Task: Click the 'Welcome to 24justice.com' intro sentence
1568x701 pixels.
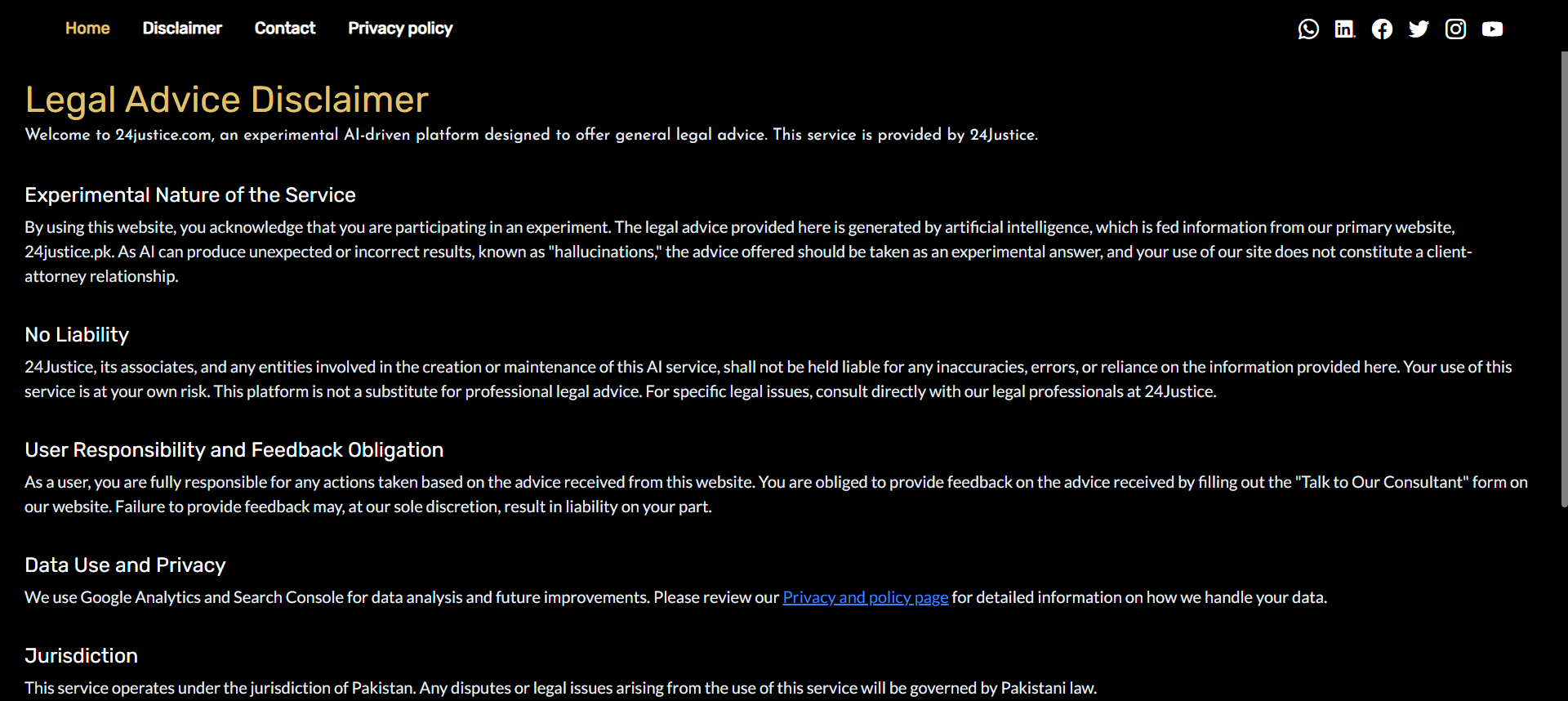Action: click(532, 135)
